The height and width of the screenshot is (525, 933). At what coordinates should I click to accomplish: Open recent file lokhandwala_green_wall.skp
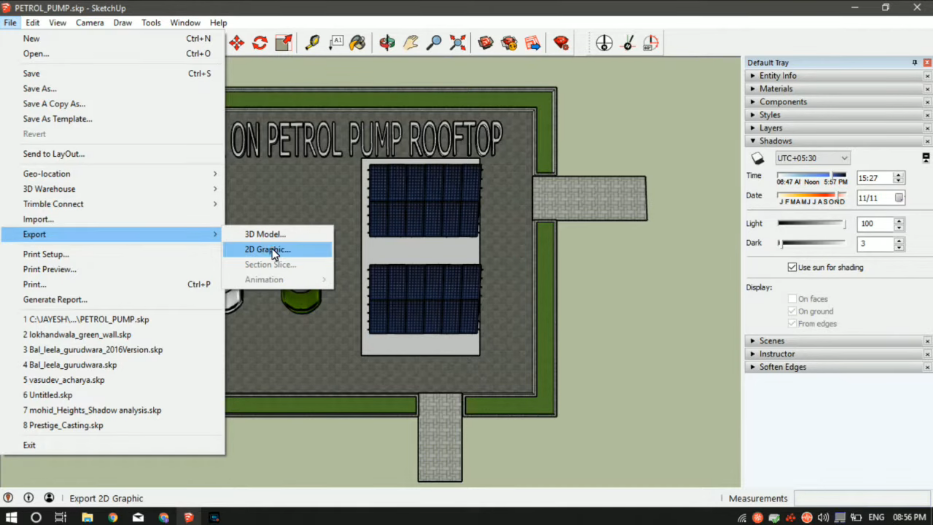coord(77,335)
